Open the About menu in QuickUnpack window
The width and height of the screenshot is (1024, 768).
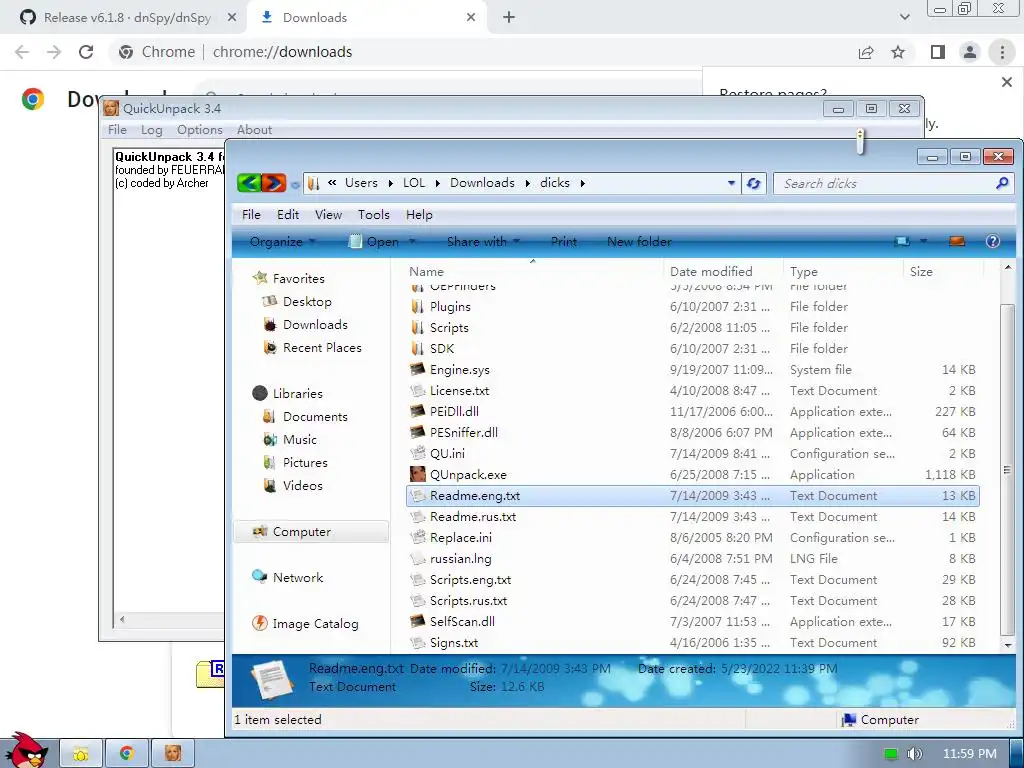click(254, 129)
